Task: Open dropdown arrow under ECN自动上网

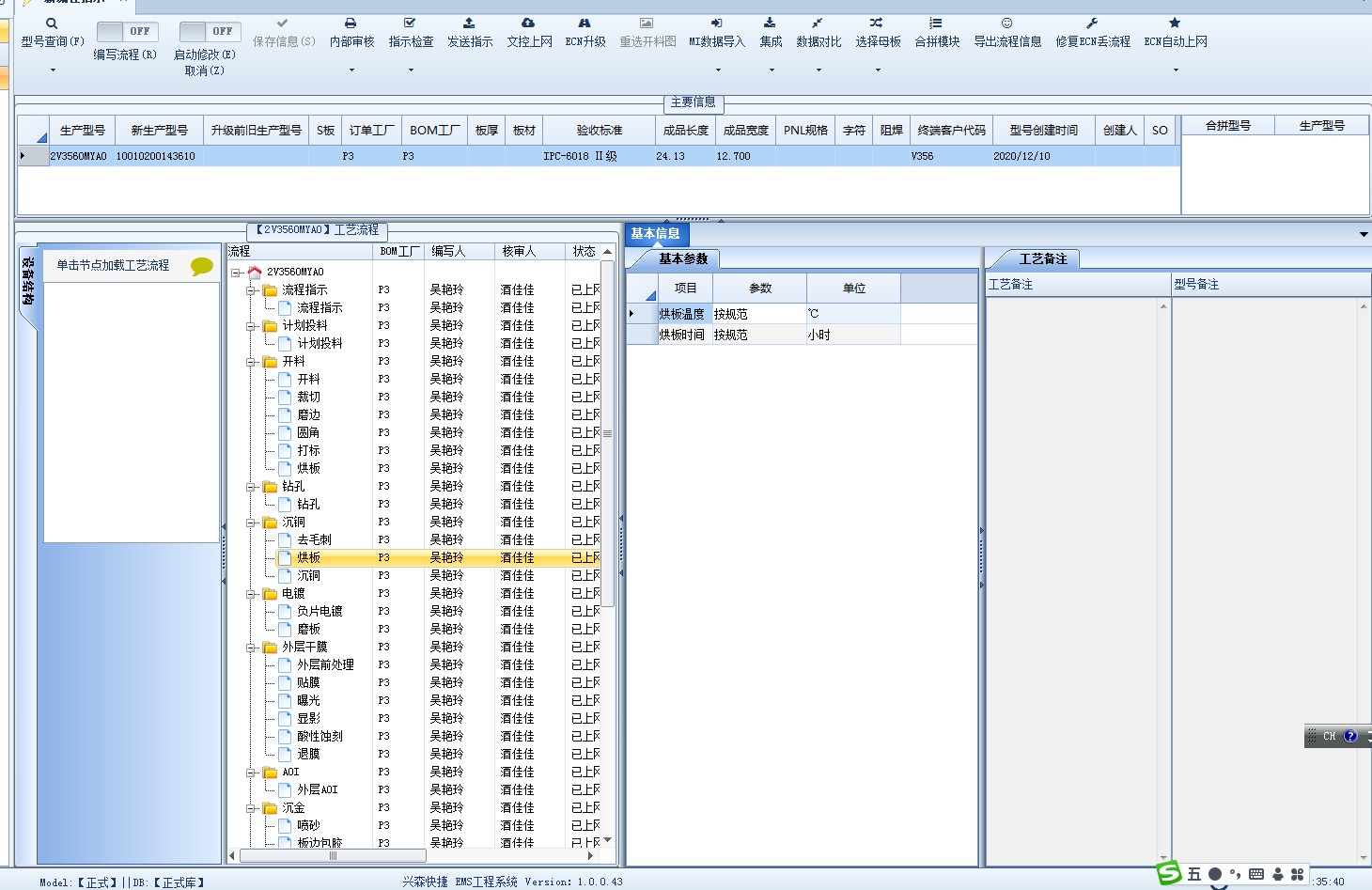Action: click(1176, 70)
